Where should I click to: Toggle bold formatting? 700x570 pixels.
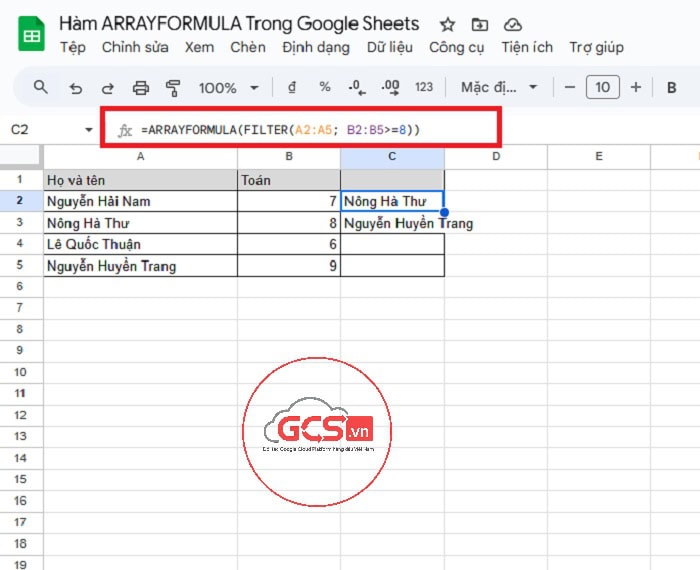point(672,88)
